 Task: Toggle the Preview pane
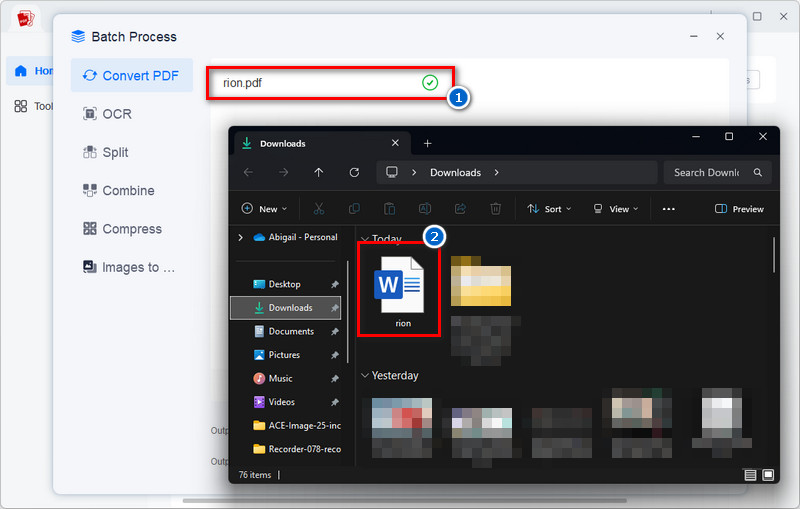point(739,209)
